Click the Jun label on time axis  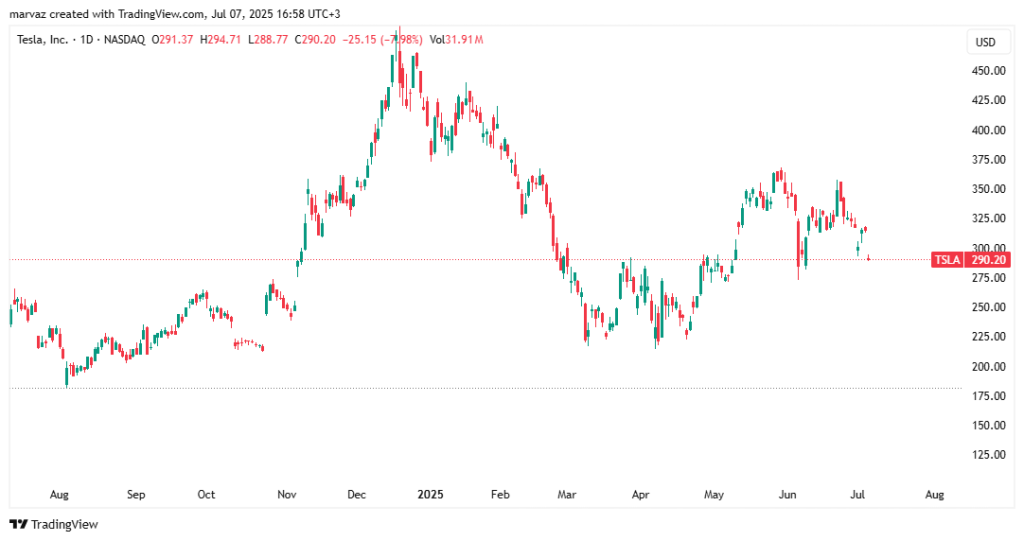788,495
